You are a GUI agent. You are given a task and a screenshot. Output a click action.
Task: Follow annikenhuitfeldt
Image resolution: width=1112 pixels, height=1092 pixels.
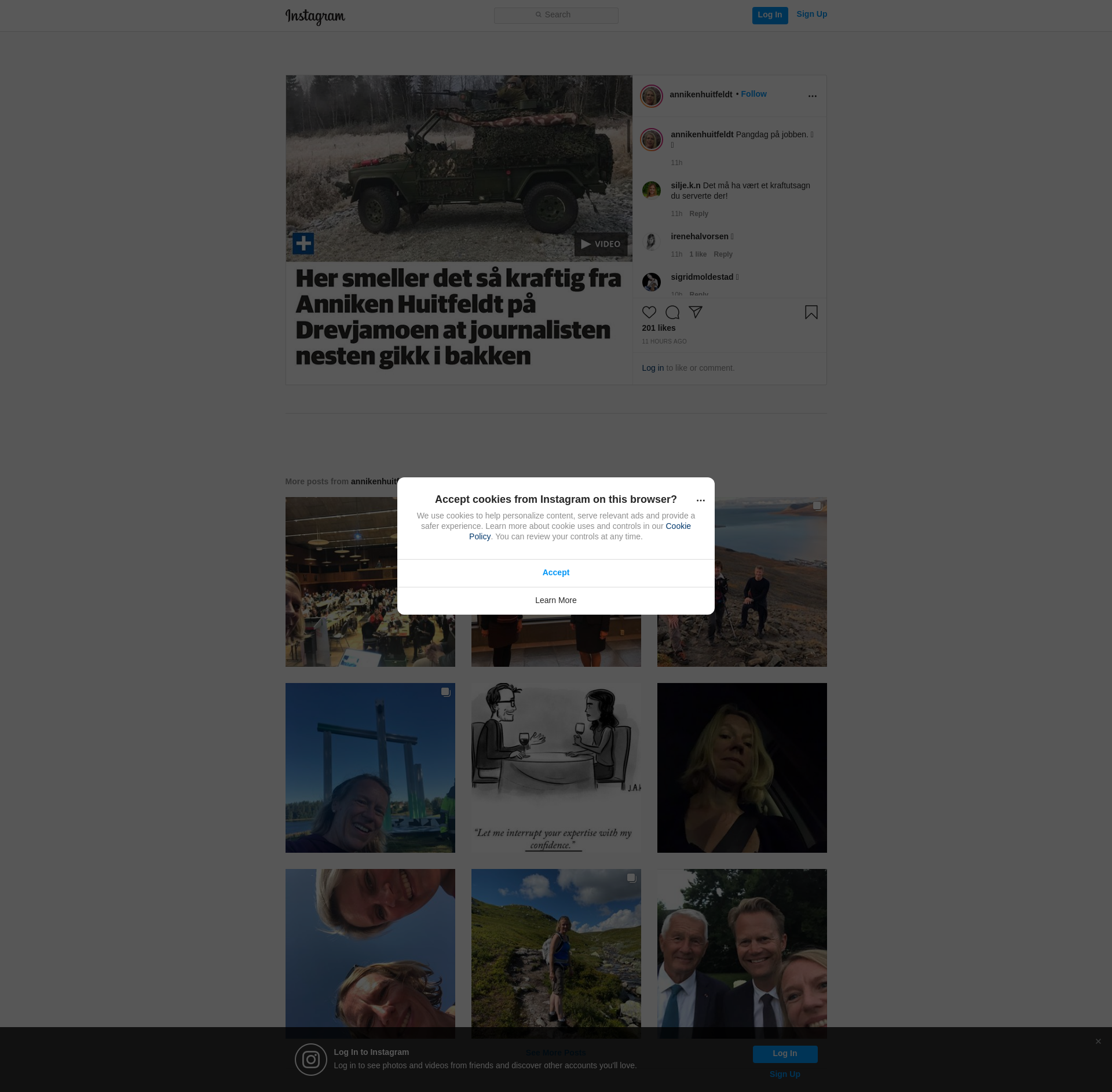(x=753, y=94)
